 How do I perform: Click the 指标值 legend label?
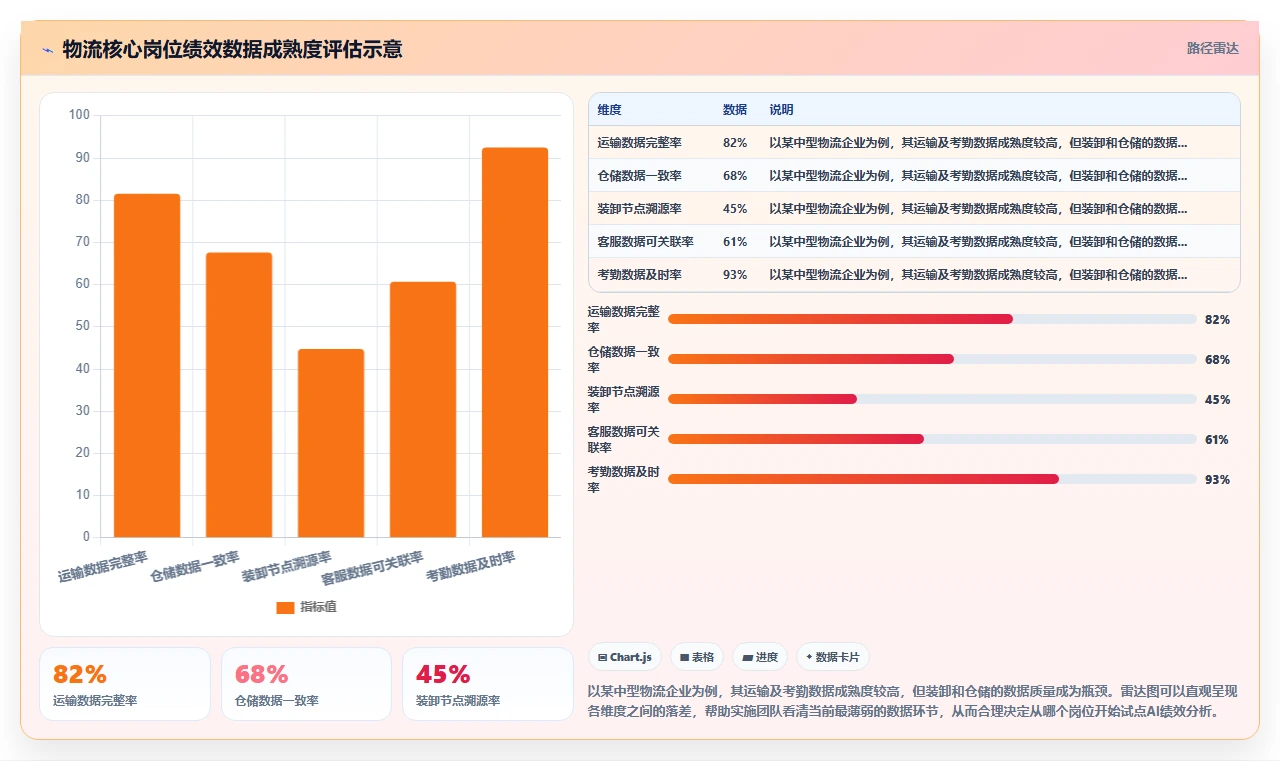(x=319, y=607)
